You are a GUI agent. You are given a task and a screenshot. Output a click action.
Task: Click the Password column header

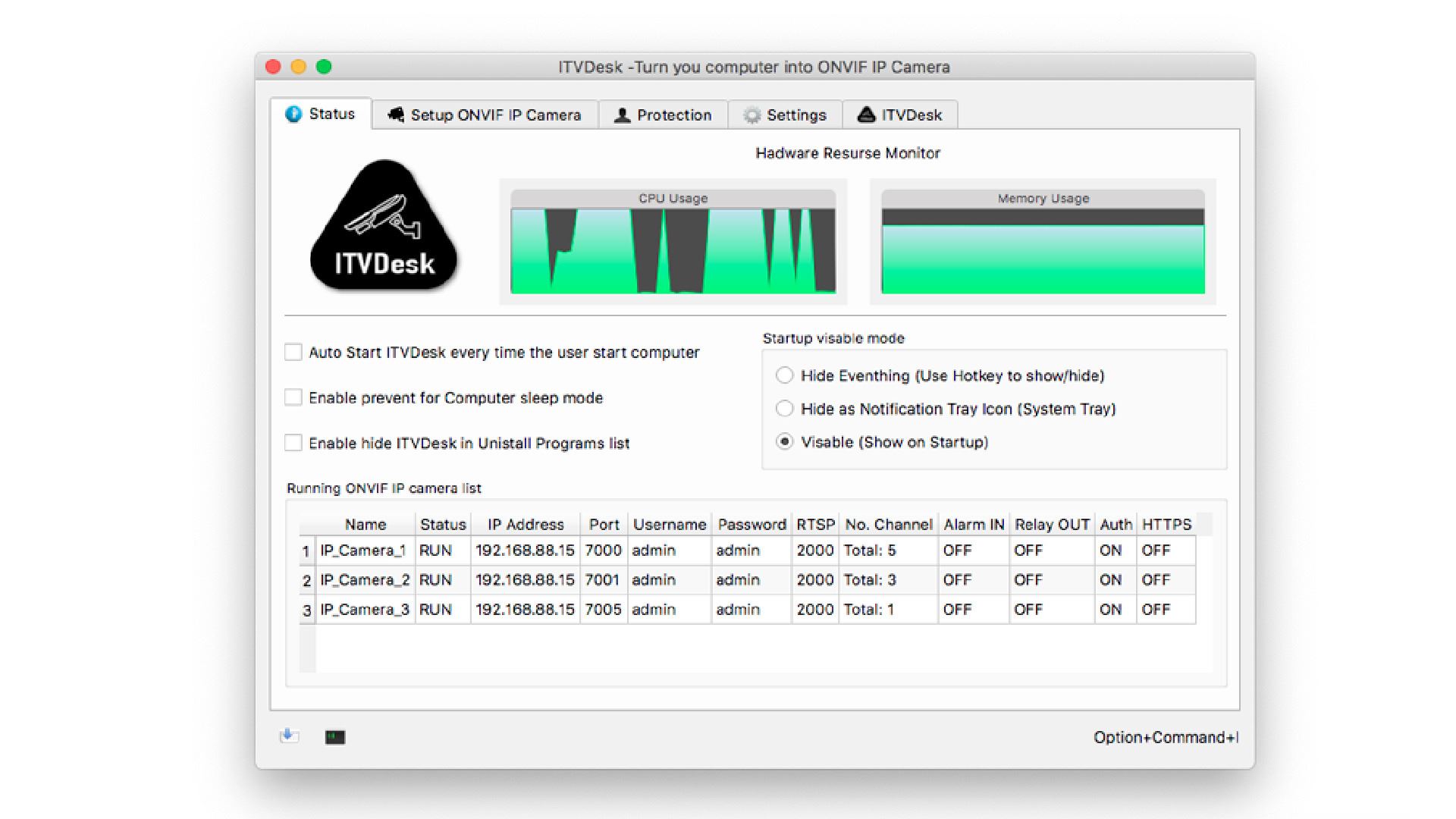pyautogui.click(x=752, y=524)
